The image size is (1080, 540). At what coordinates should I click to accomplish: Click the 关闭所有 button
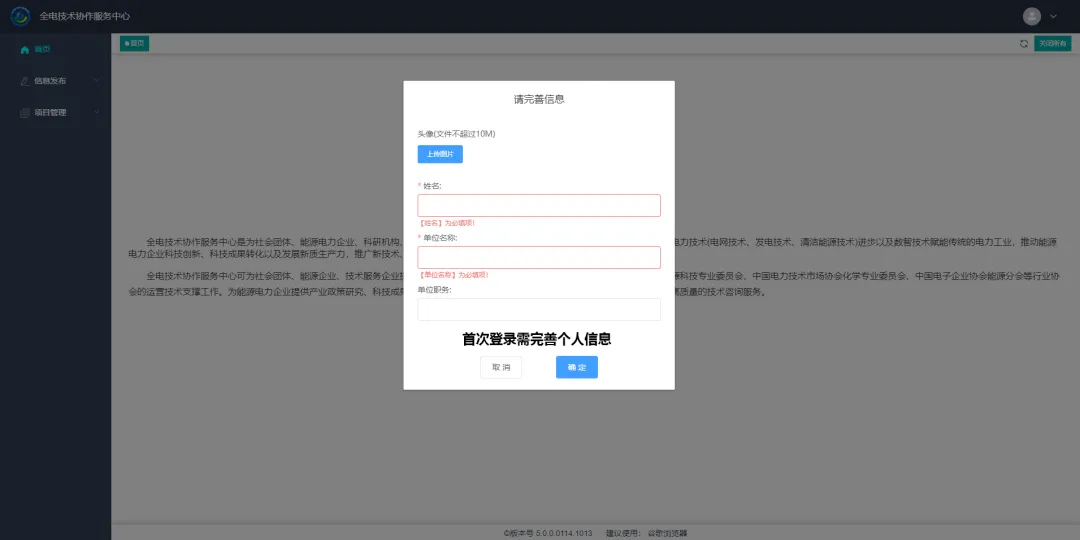1052,43
